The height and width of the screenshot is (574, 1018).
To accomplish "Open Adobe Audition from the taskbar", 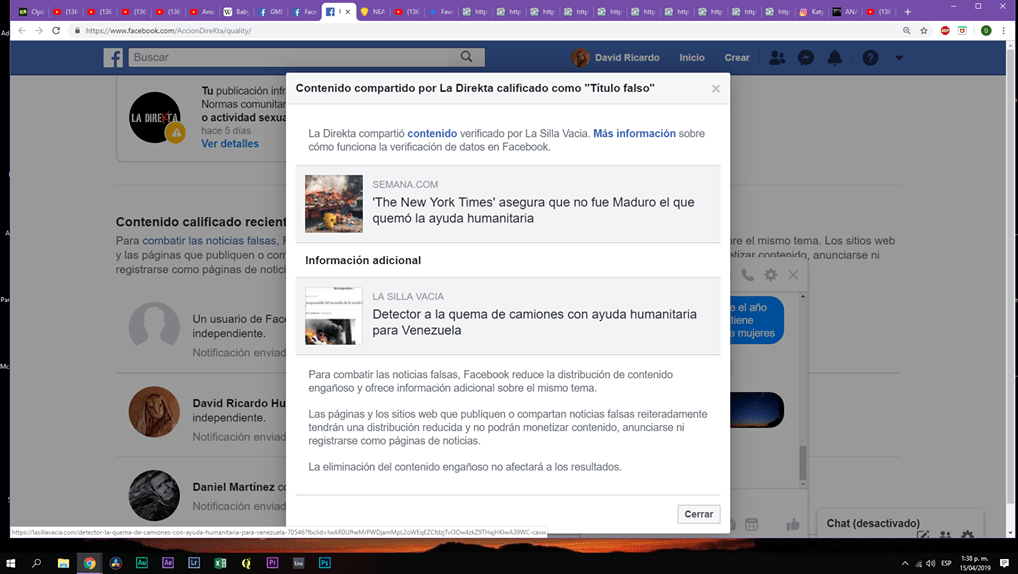I will pos(142,562).
